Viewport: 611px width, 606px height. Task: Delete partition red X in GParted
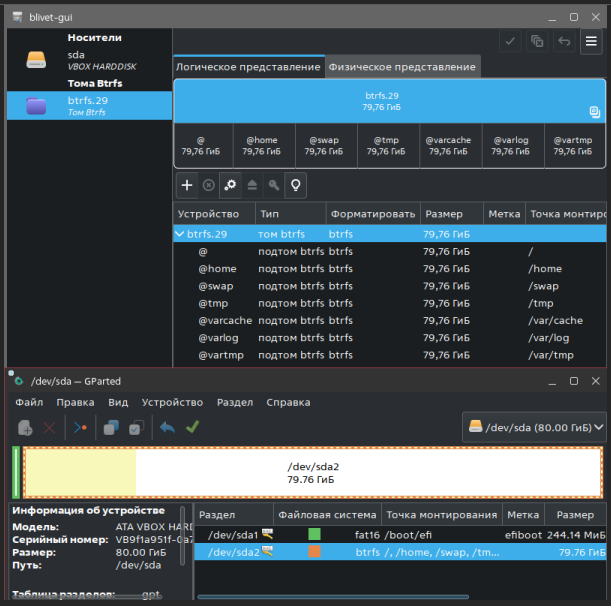pyautogui.click(x=49, y=428)
